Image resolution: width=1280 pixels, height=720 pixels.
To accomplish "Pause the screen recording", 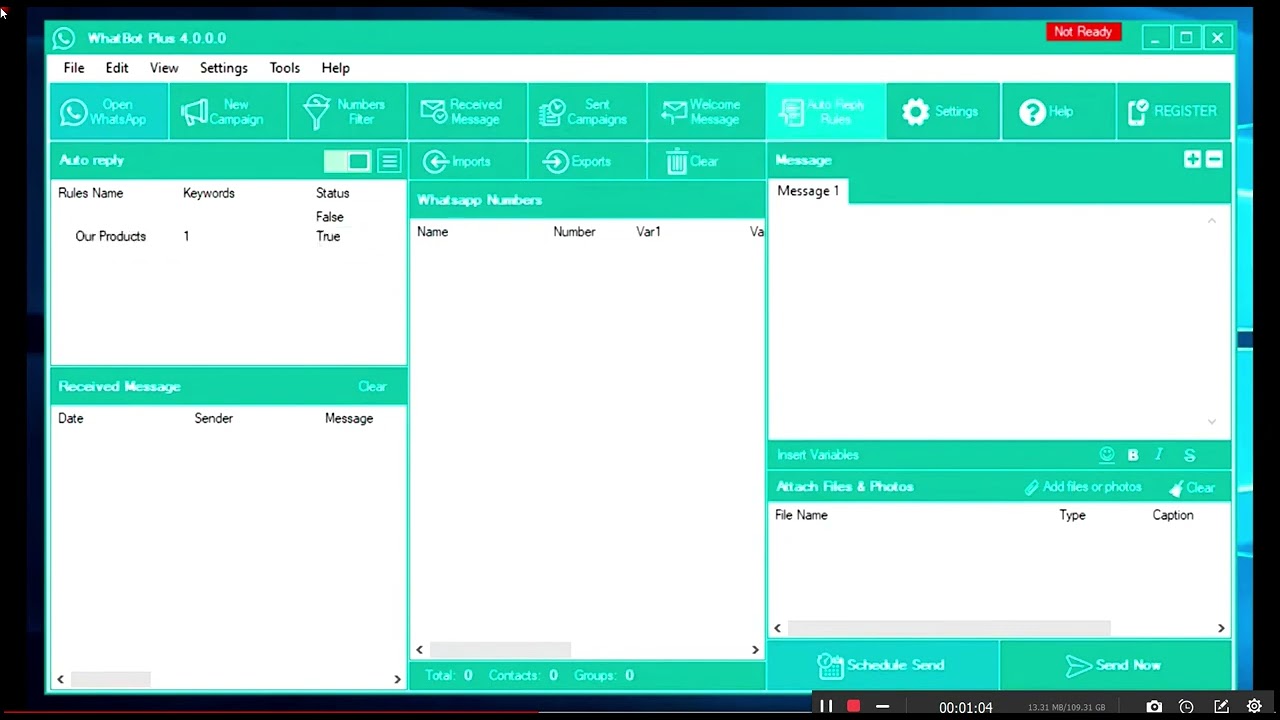I will 826,707.
